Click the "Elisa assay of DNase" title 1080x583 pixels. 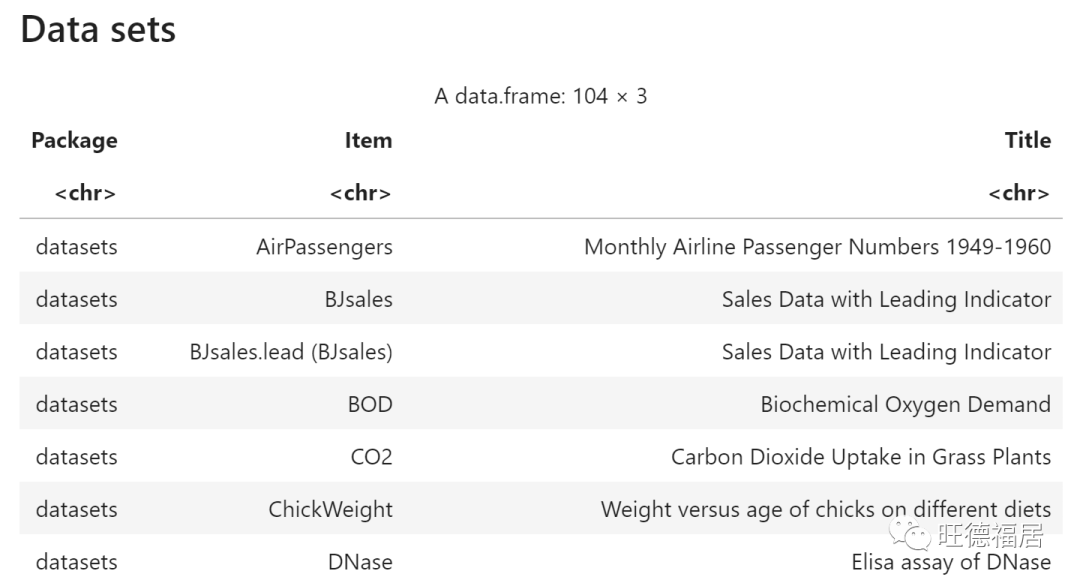tap(950, 563)
